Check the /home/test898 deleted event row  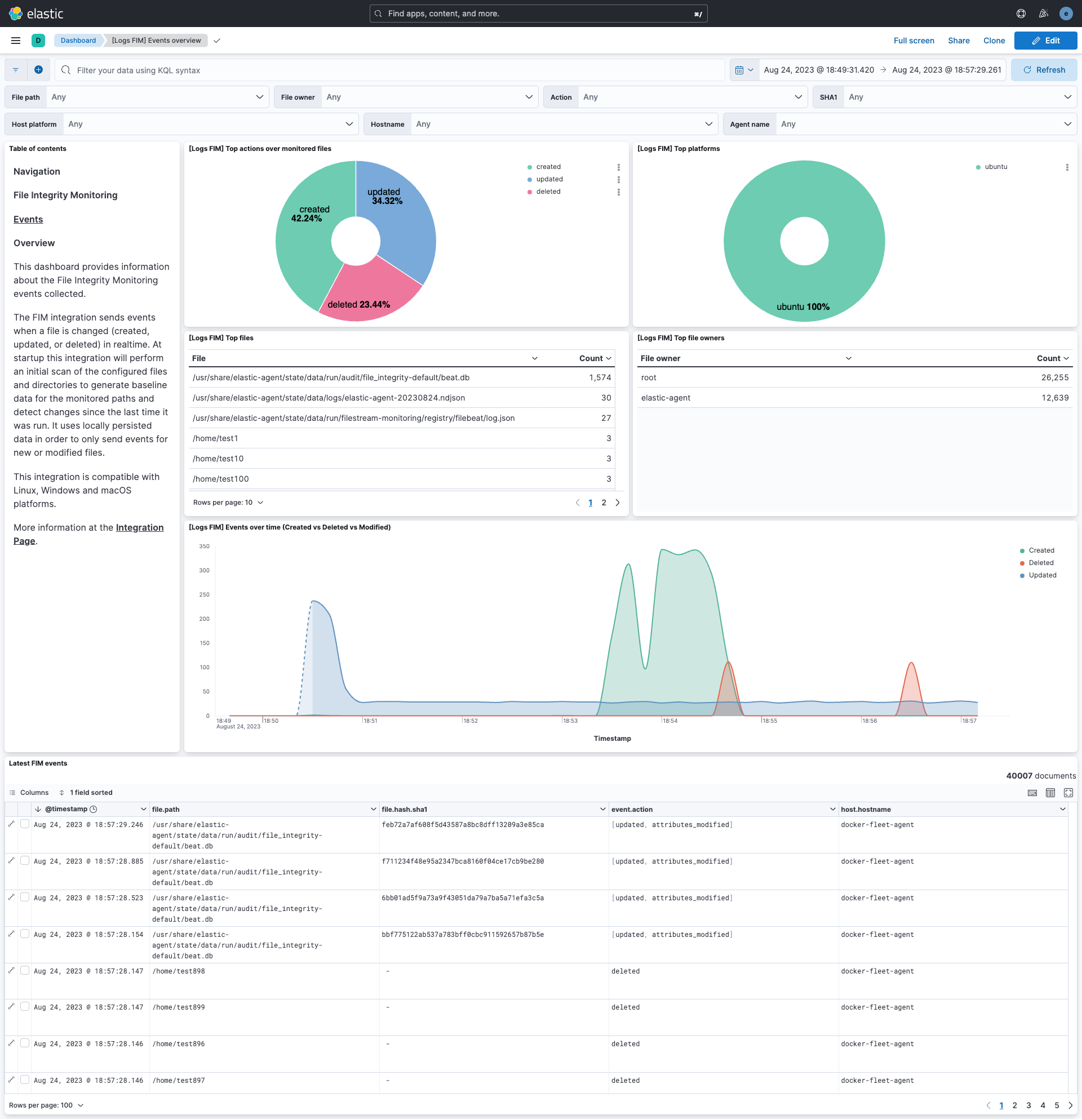tap(25, 970)
